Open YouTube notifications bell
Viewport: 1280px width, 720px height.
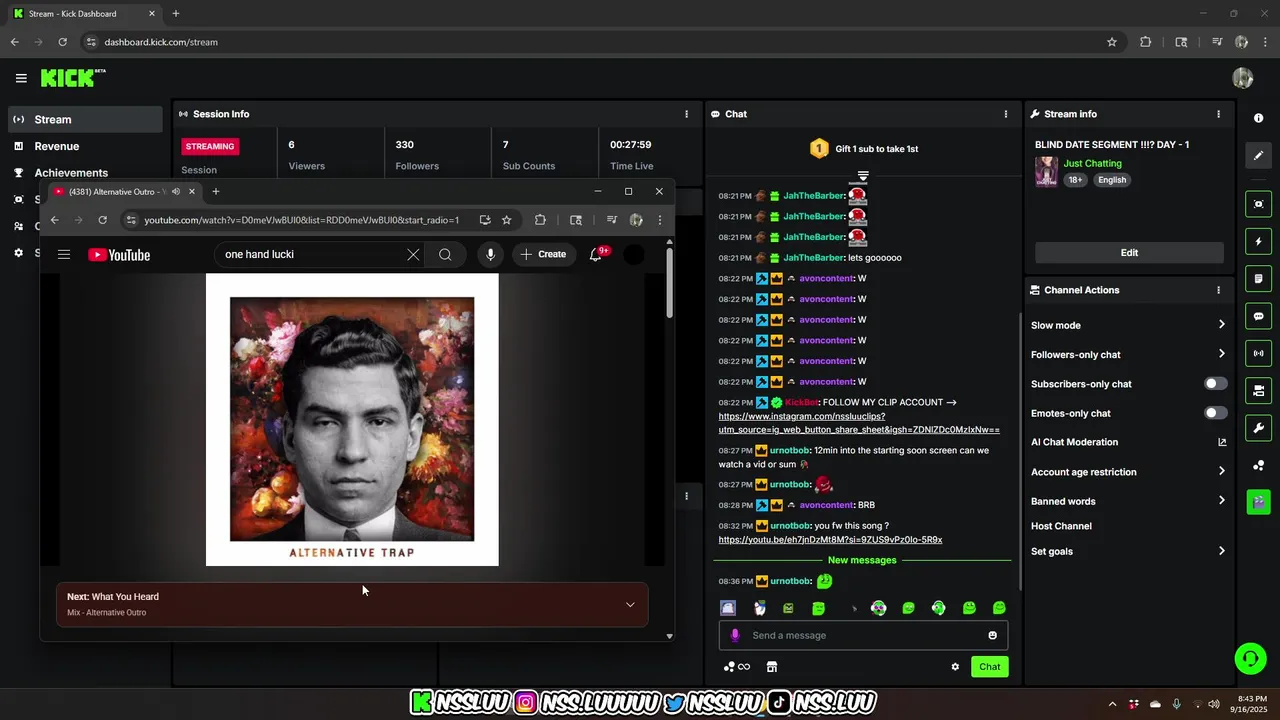[596, 254]
